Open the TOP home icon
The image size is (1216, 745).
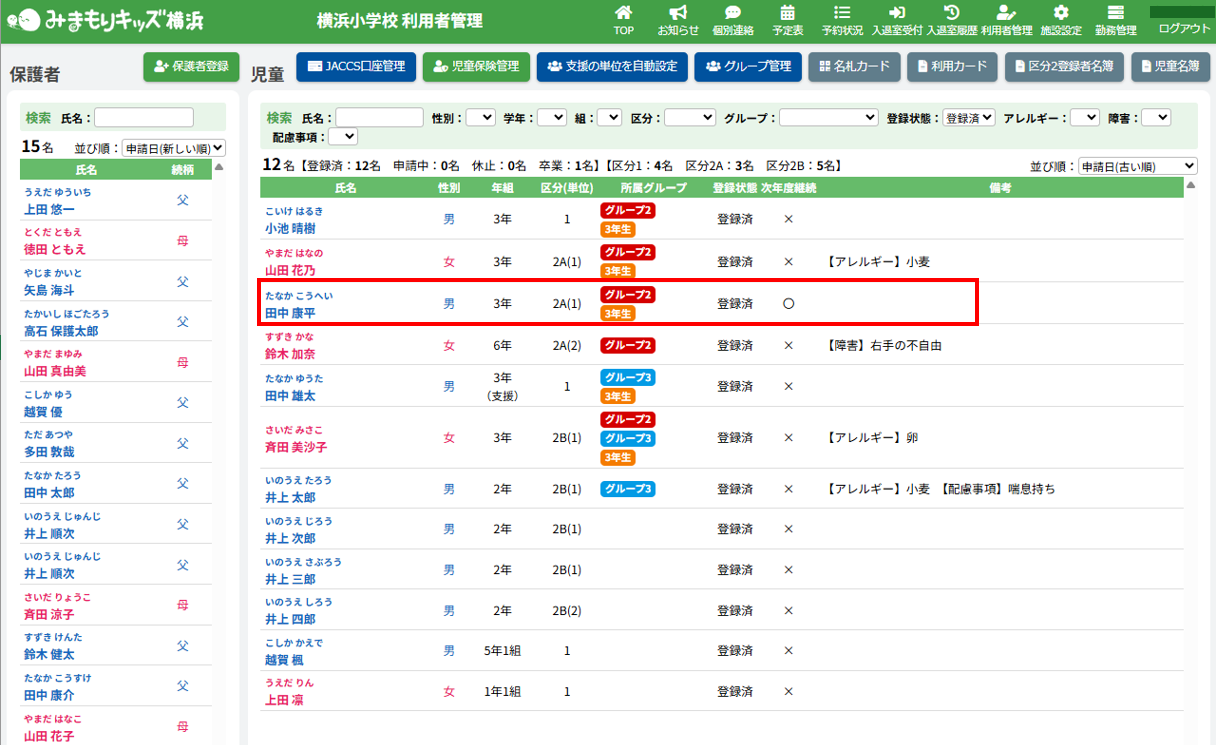pyautogui.click(x=623, y=14)
